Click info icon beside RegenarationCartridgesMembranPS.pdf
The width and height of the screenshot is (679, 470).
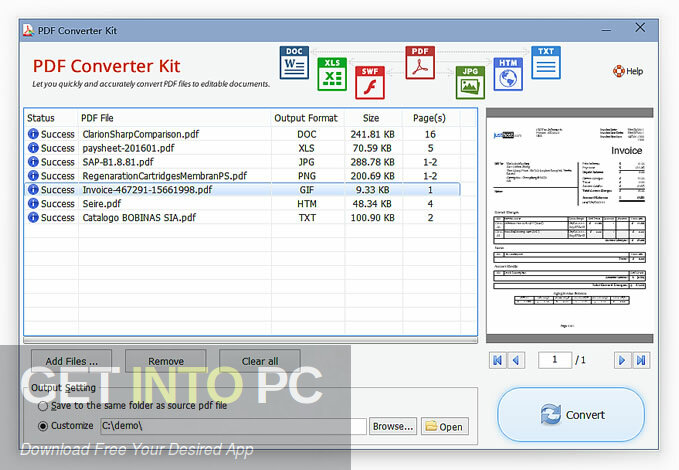33,175
